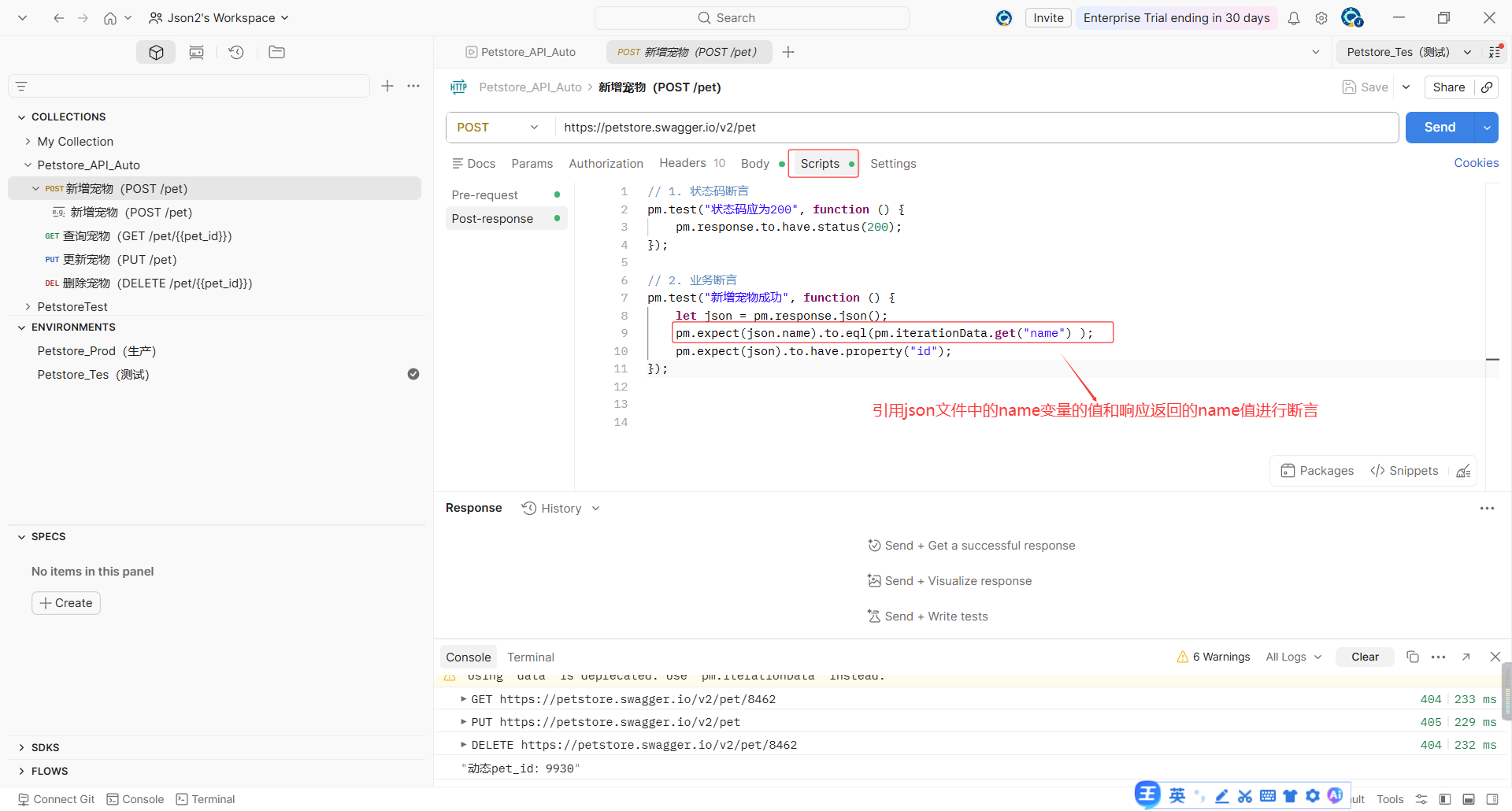Switch to the Headers tab
Image resolution: width=1512 pixels, height=811 pixels.
click(x=692, y=164)
